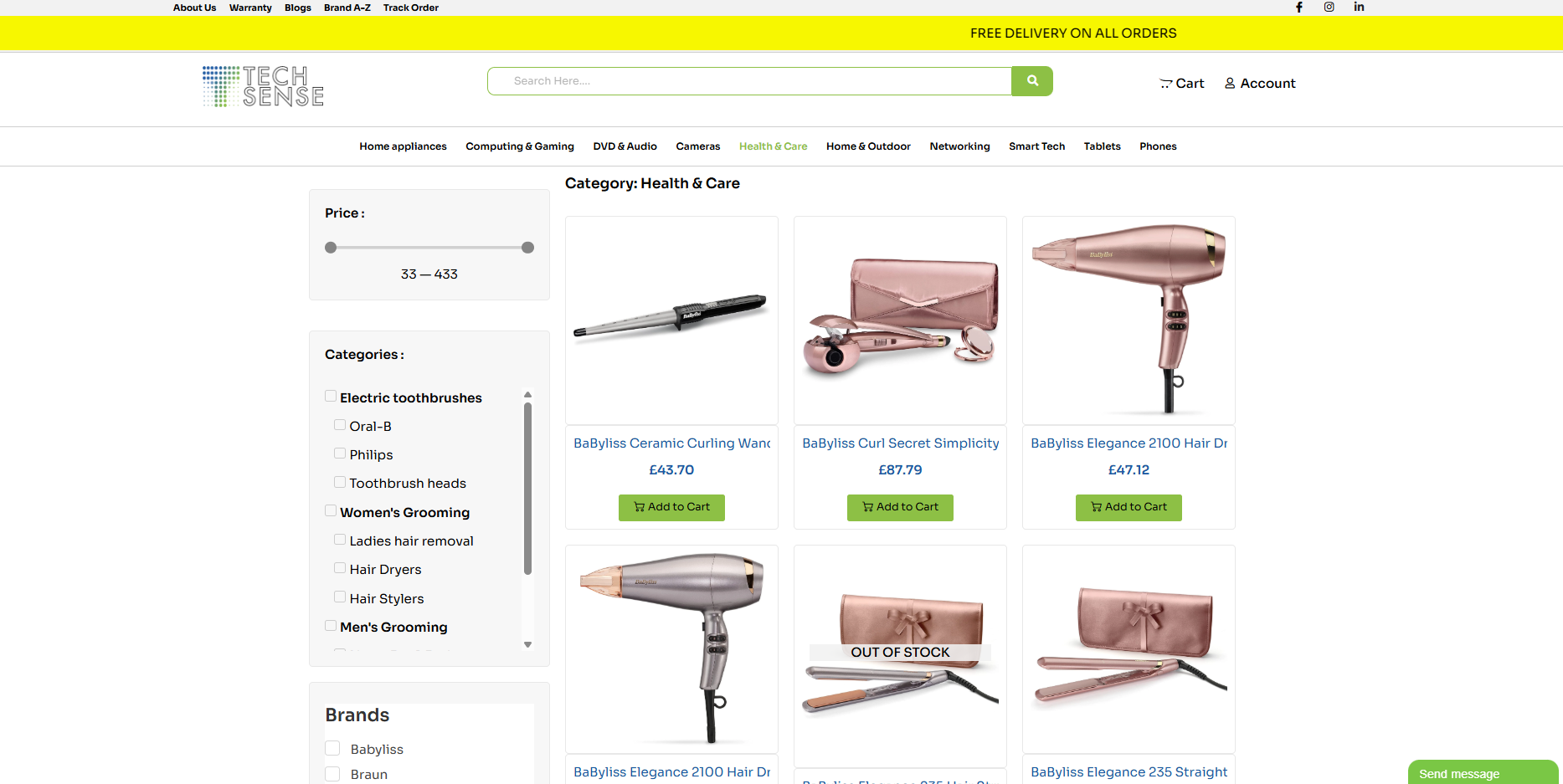This screenshot has width=1563, height=784.
Task: Check the Hair Dryers category filter
Action: pyautogui.click(x=340, y=568)
